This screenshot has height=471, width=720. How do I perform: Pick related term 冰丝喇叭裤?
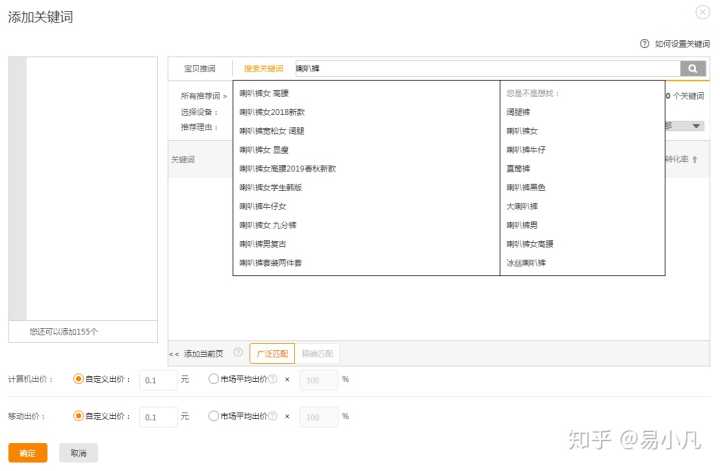pyautogui.click(x=527, y=263)
